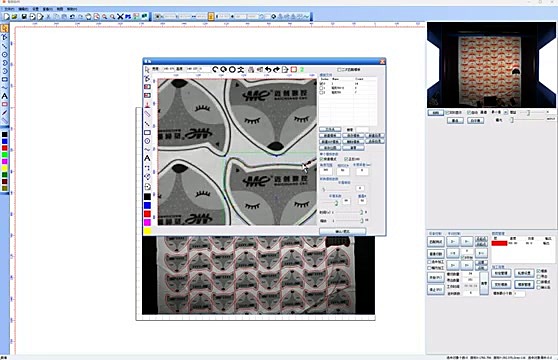Select the hand Pan tool in main toolbar
The width and height of the screenshot is (558, 360).
[x=88, y=16]
